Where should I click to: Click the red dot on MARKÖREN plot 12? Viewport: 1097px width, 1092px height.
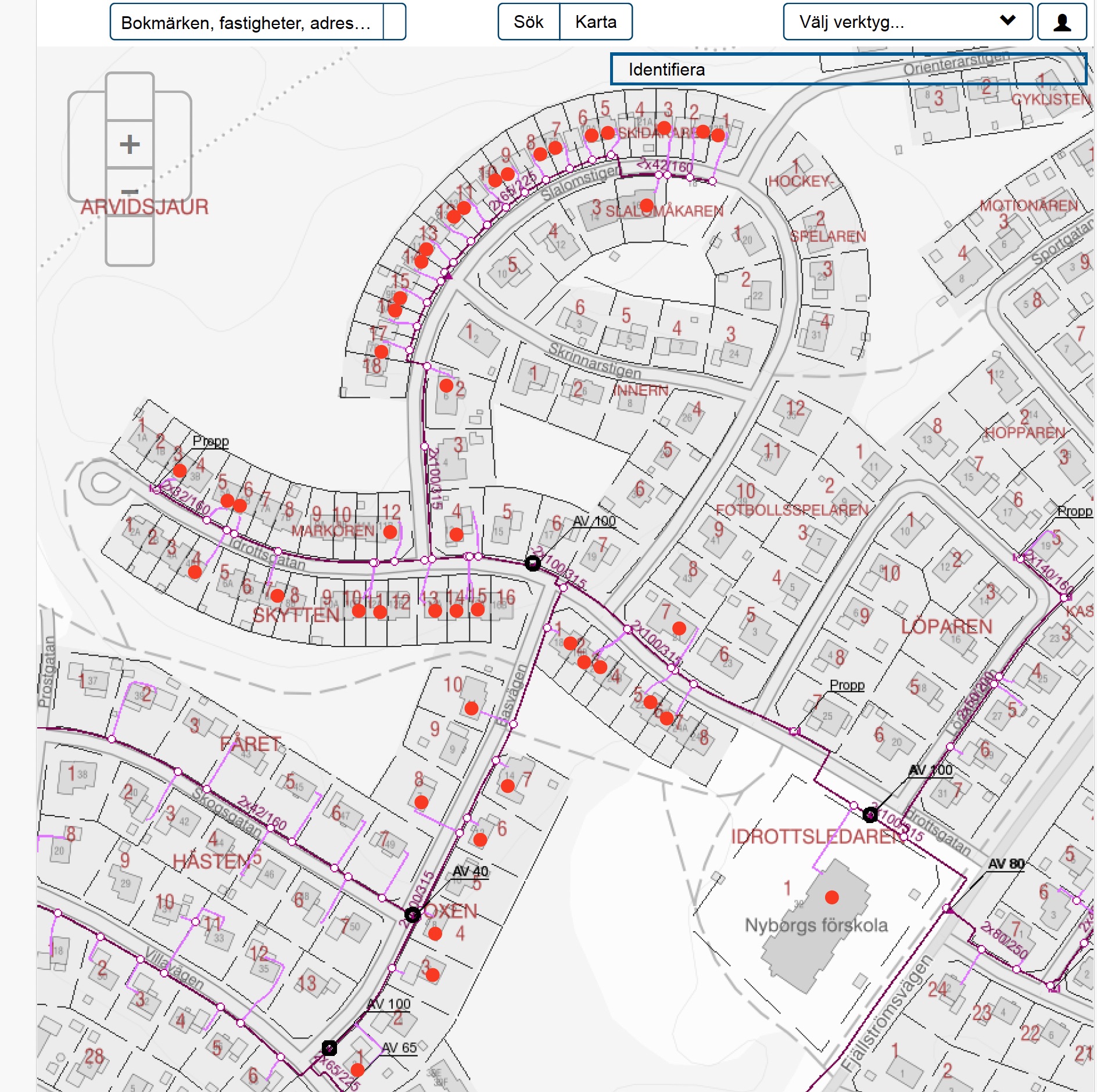[390, 531]
